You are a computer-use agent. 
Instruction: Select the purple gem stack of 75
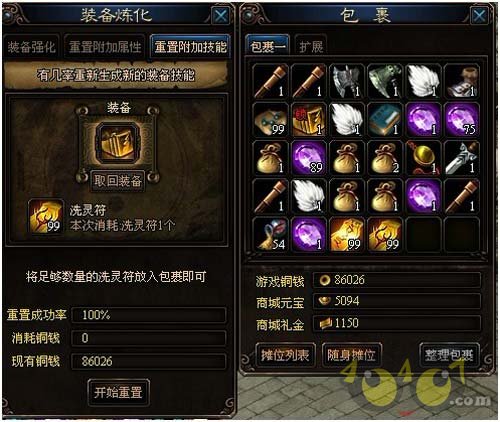pyautogui.click(x=461, y=120)
